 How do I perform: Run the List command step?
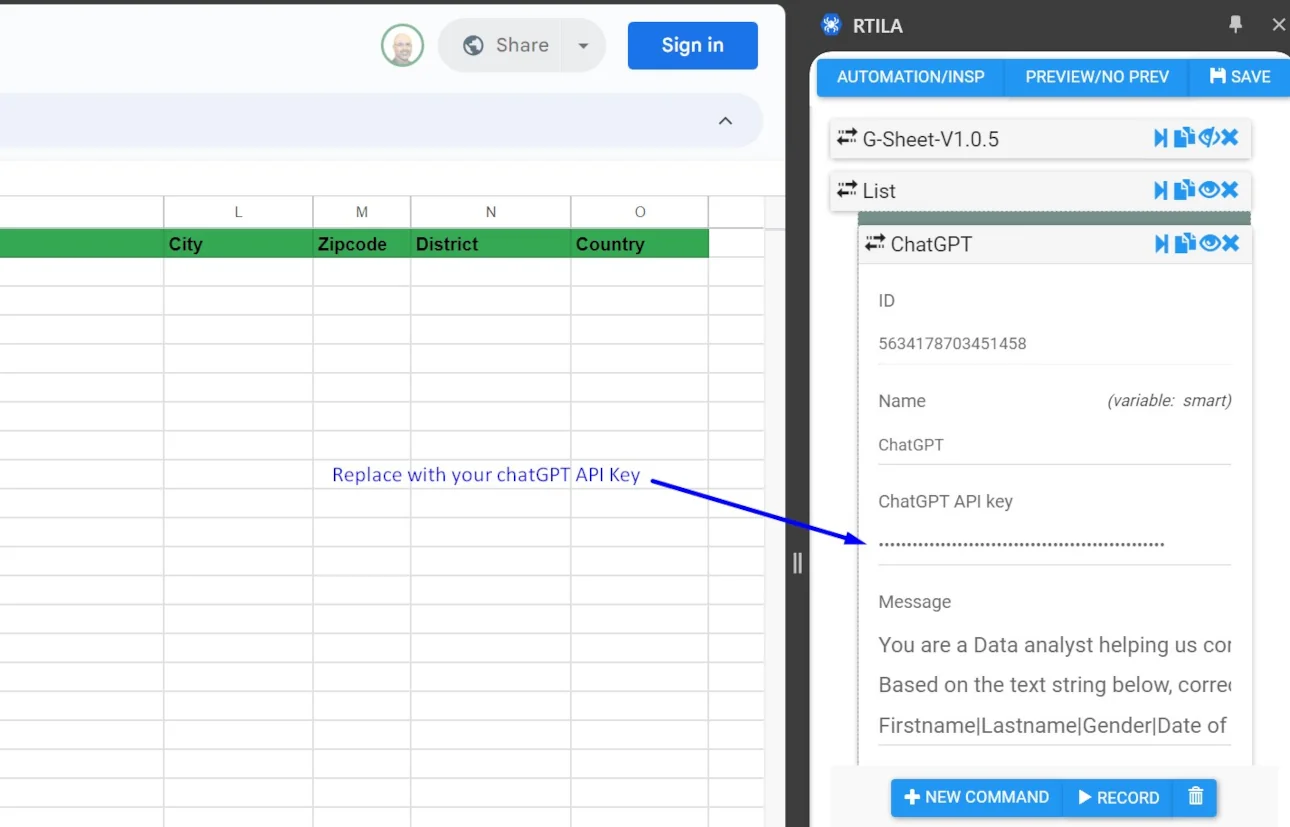pyautogui.click(x=1160, y=190)
